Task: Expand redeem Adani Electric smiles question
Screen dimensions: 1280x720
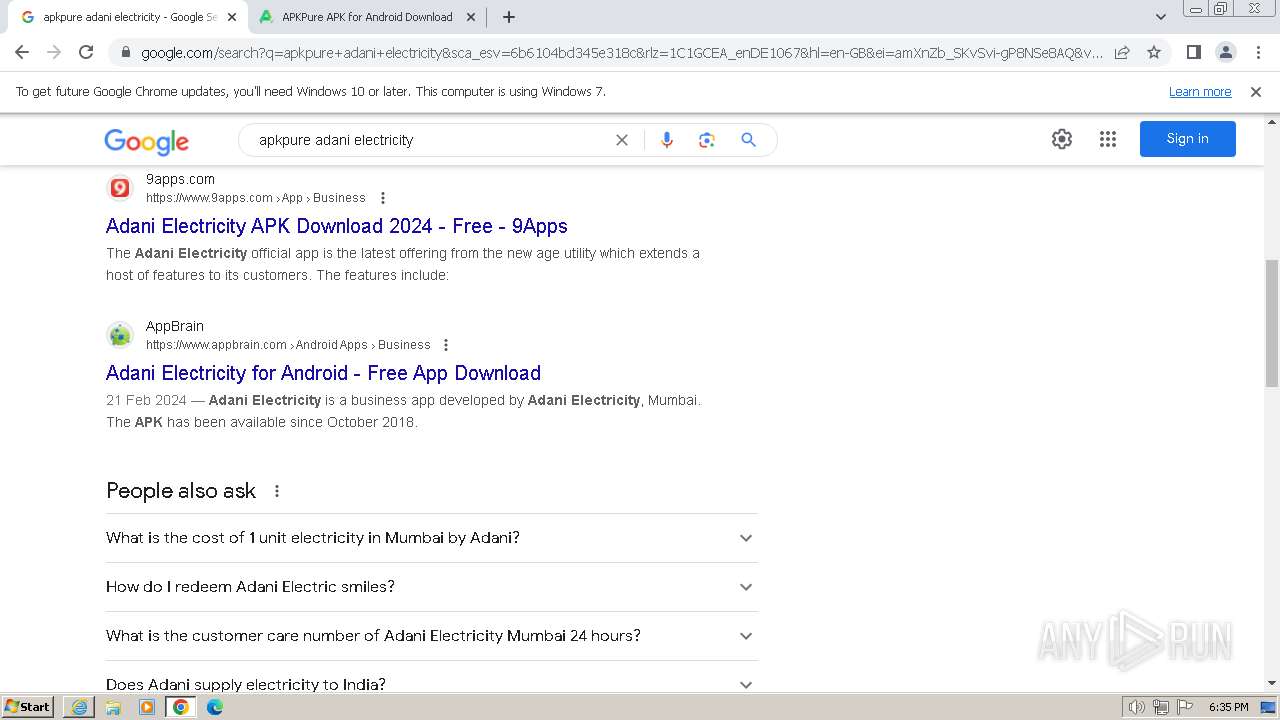Action: point(432,587)
